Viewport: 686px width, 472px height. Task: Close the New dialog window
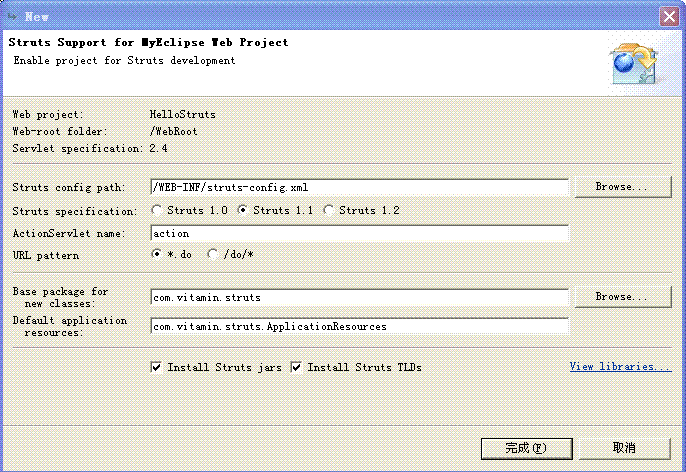[x=669, y=17]
